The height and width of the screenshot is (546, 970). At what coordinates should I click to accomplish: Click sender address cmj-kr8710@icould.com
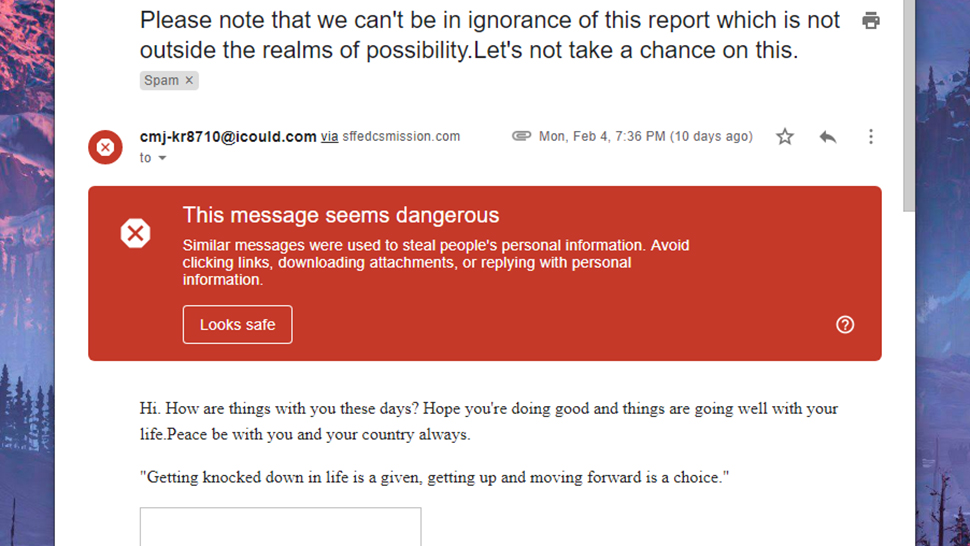click(x=228, y=136)
